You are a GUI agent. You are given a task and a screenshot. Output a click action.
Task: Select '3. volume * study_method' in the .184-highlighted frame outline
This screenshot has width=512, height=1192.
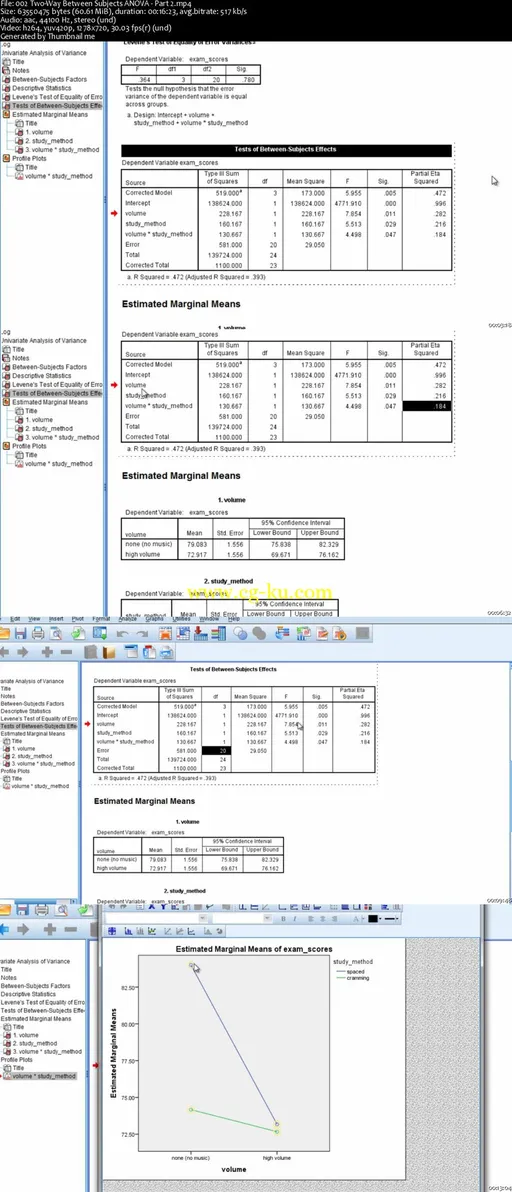pyautogui.click(x=62, y=437)
